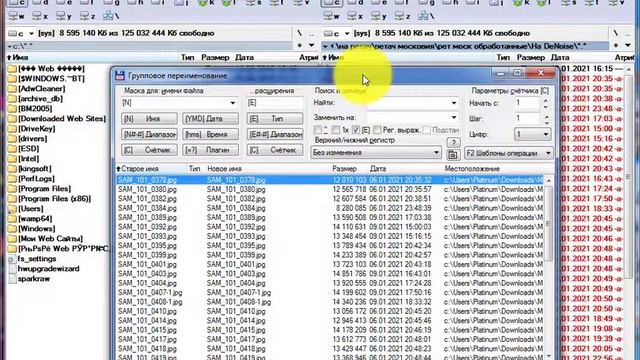Enable the Рег. выраж. checkbox

click(377, 130)
